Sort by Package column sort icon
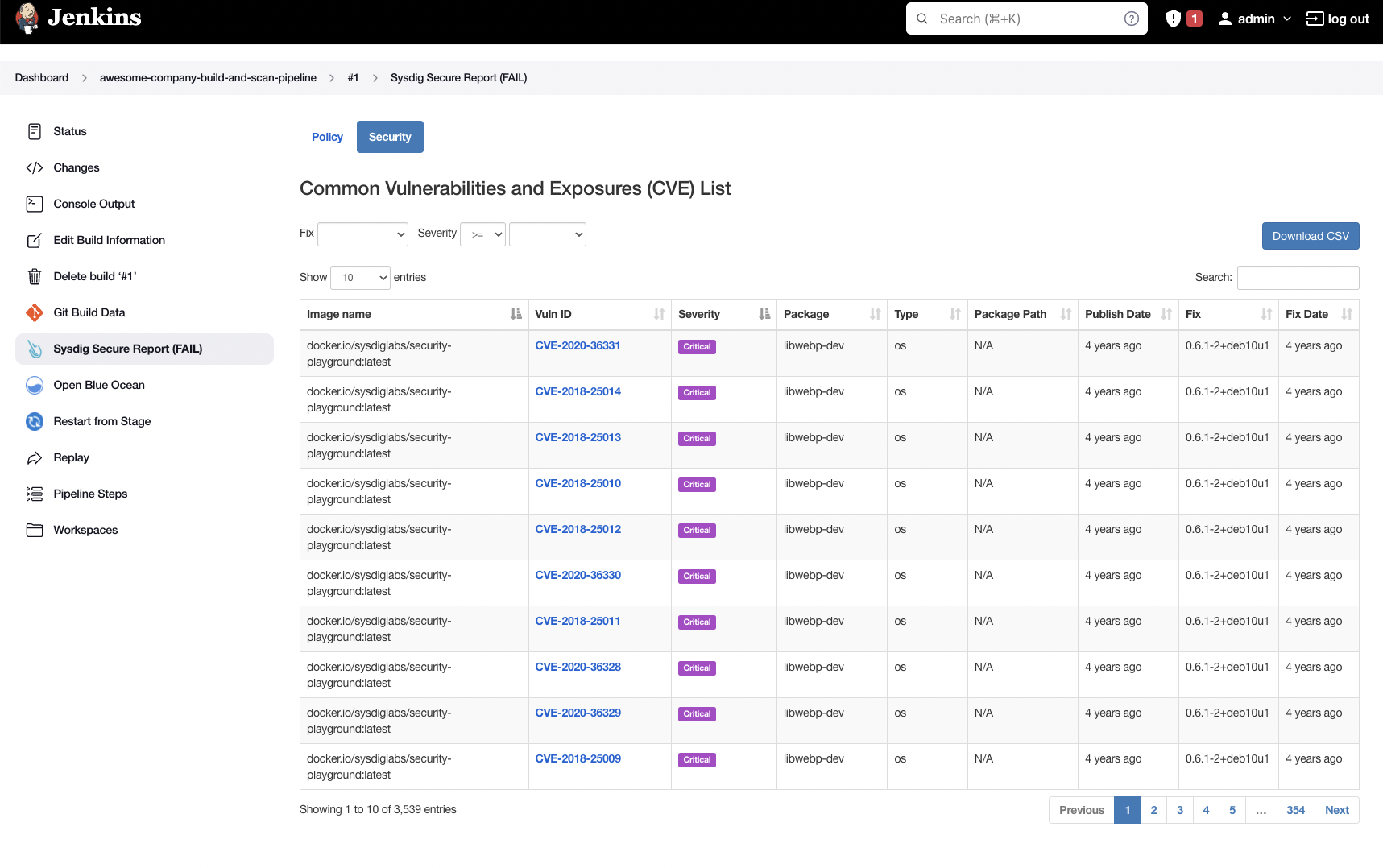1383x868 pixels. pyautogui.click(x=876, y=314)
